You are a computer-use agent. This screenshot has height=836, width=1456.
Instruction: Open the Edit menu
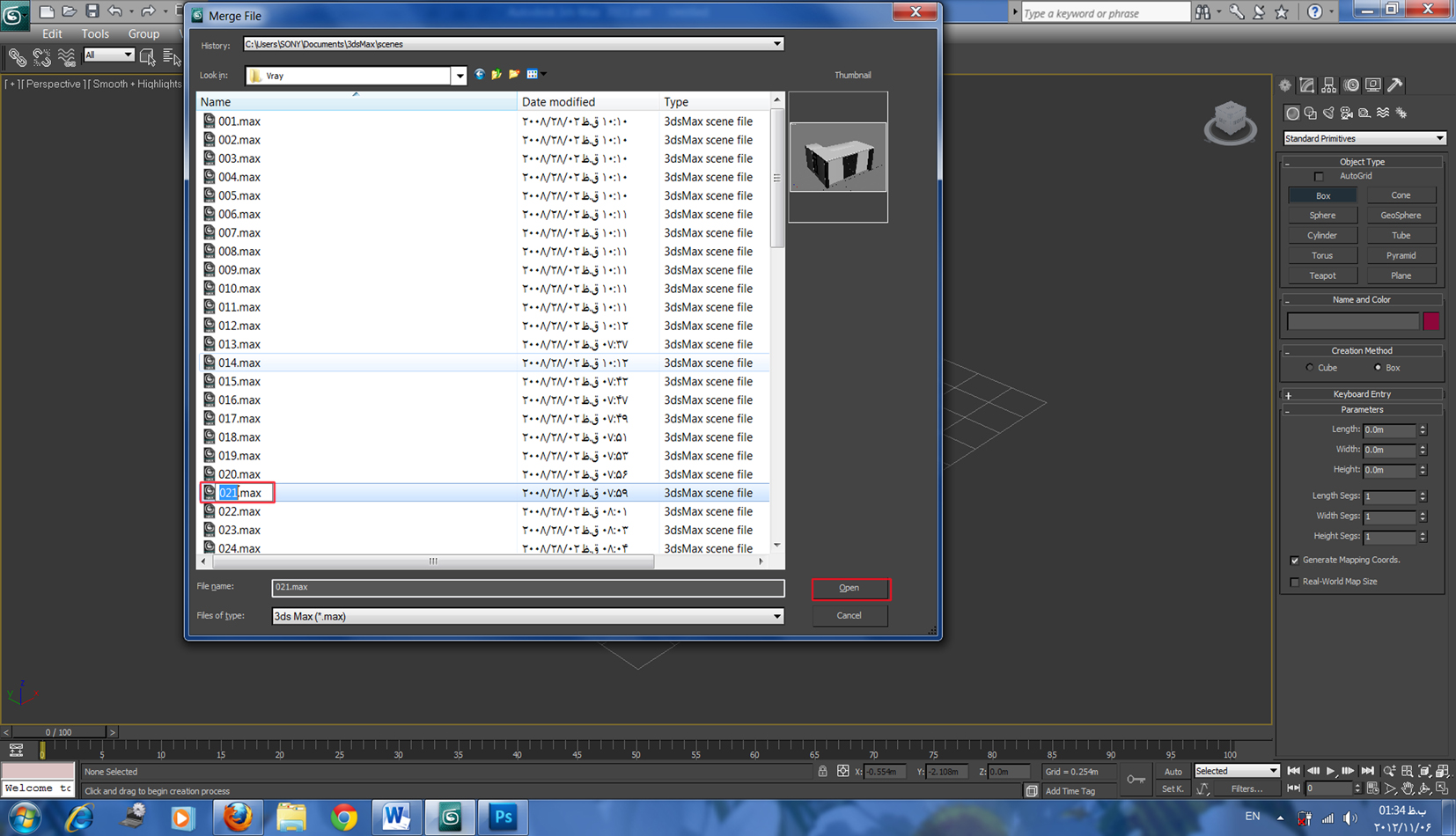[x=52, y=33]
